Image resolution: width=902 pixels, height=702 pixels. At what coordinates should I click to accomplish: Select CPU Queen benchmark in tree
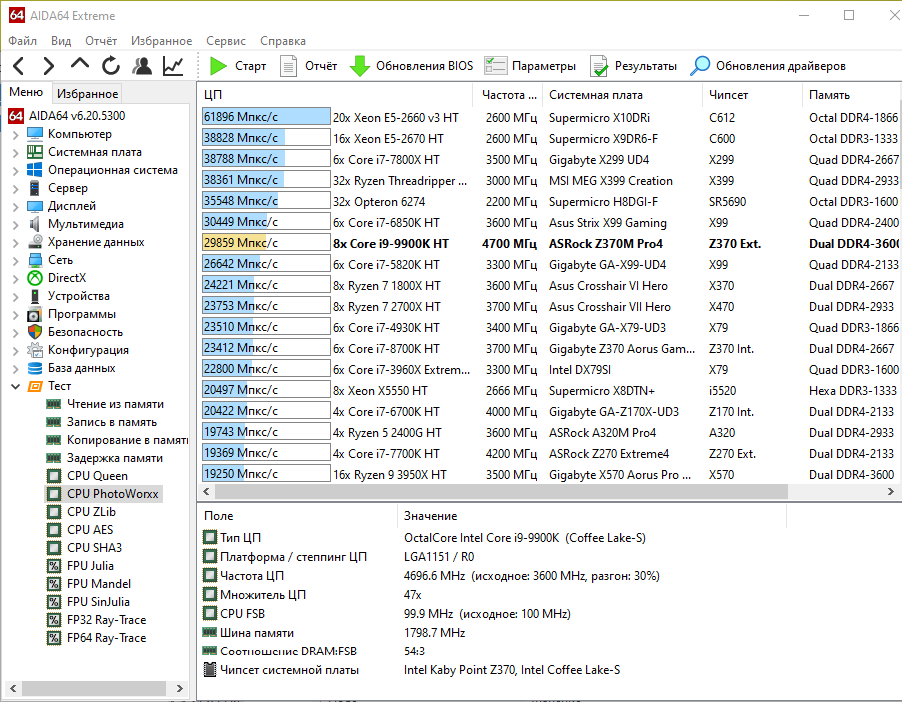tap(97, 476)
